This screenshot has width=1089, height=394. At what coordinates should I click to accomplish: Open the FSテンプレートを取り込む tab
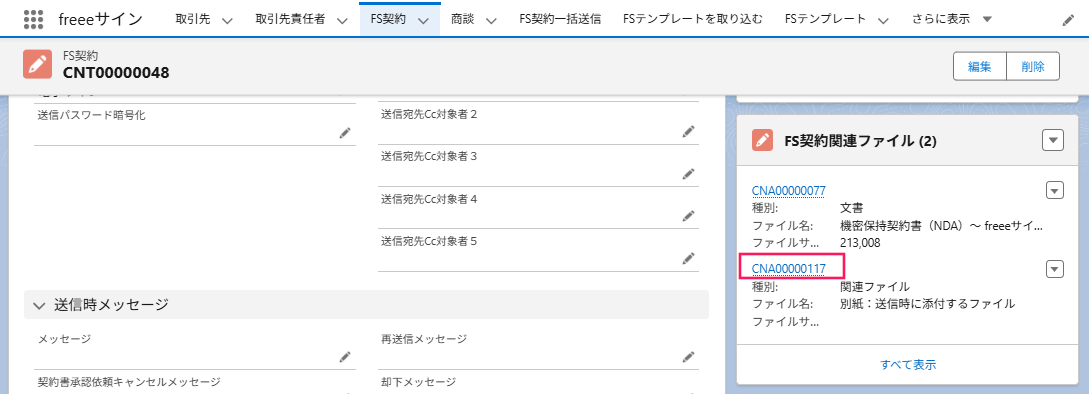point(693,19)
